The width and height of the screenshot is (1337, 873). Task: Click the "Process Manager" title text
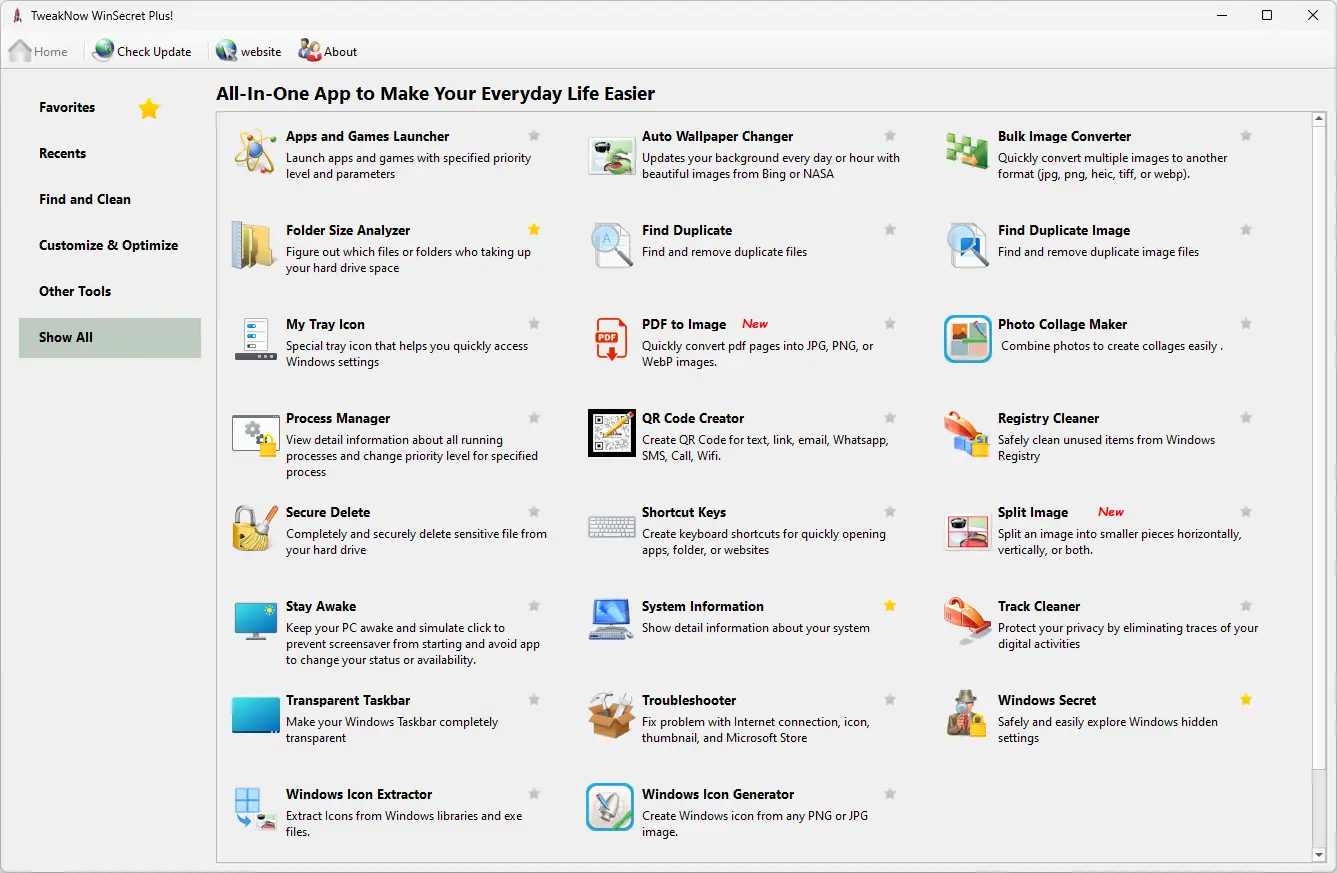tap(338, 419)
